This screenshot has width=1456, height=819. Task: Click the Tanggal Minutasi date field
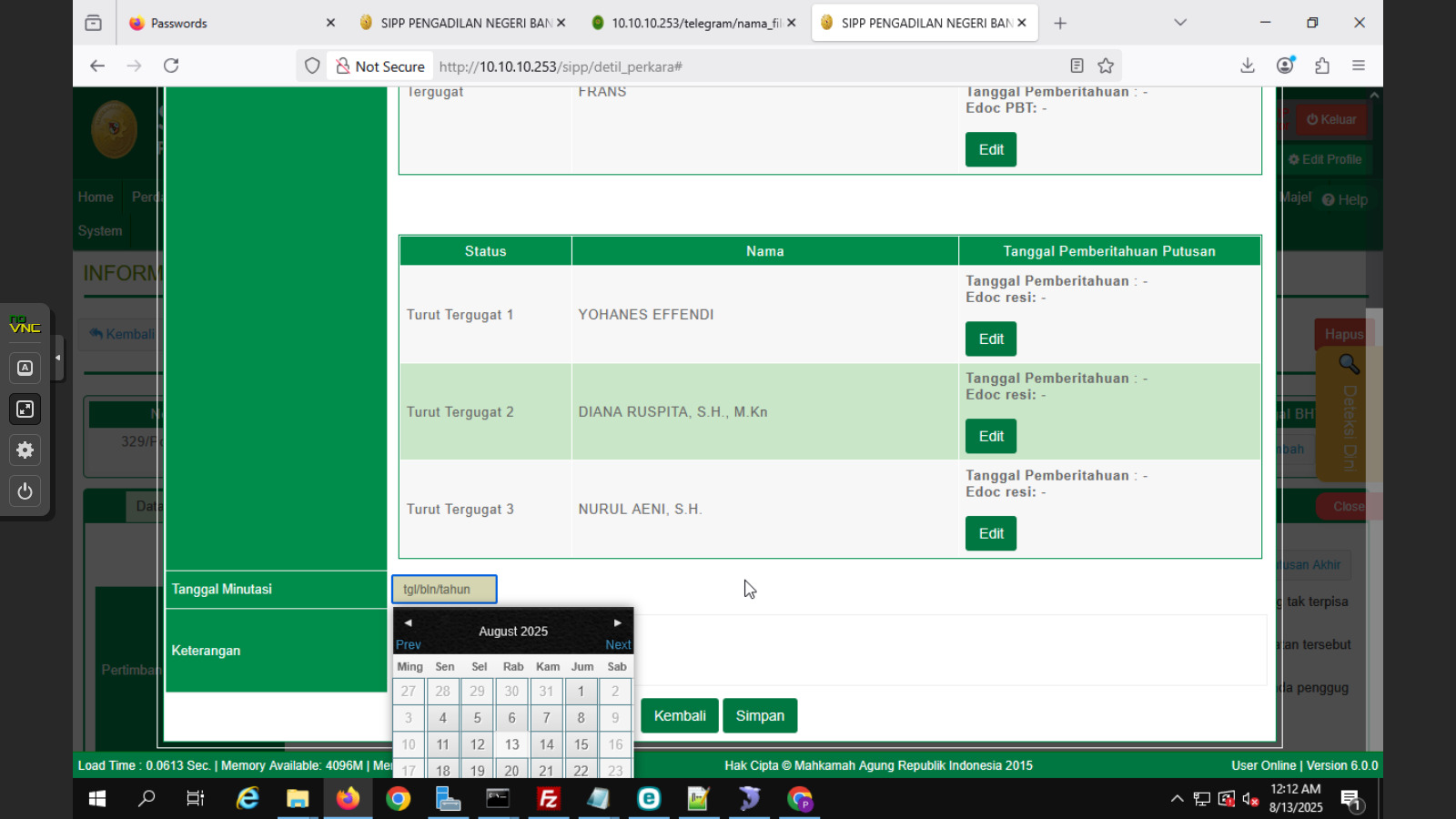pos(444,589)
